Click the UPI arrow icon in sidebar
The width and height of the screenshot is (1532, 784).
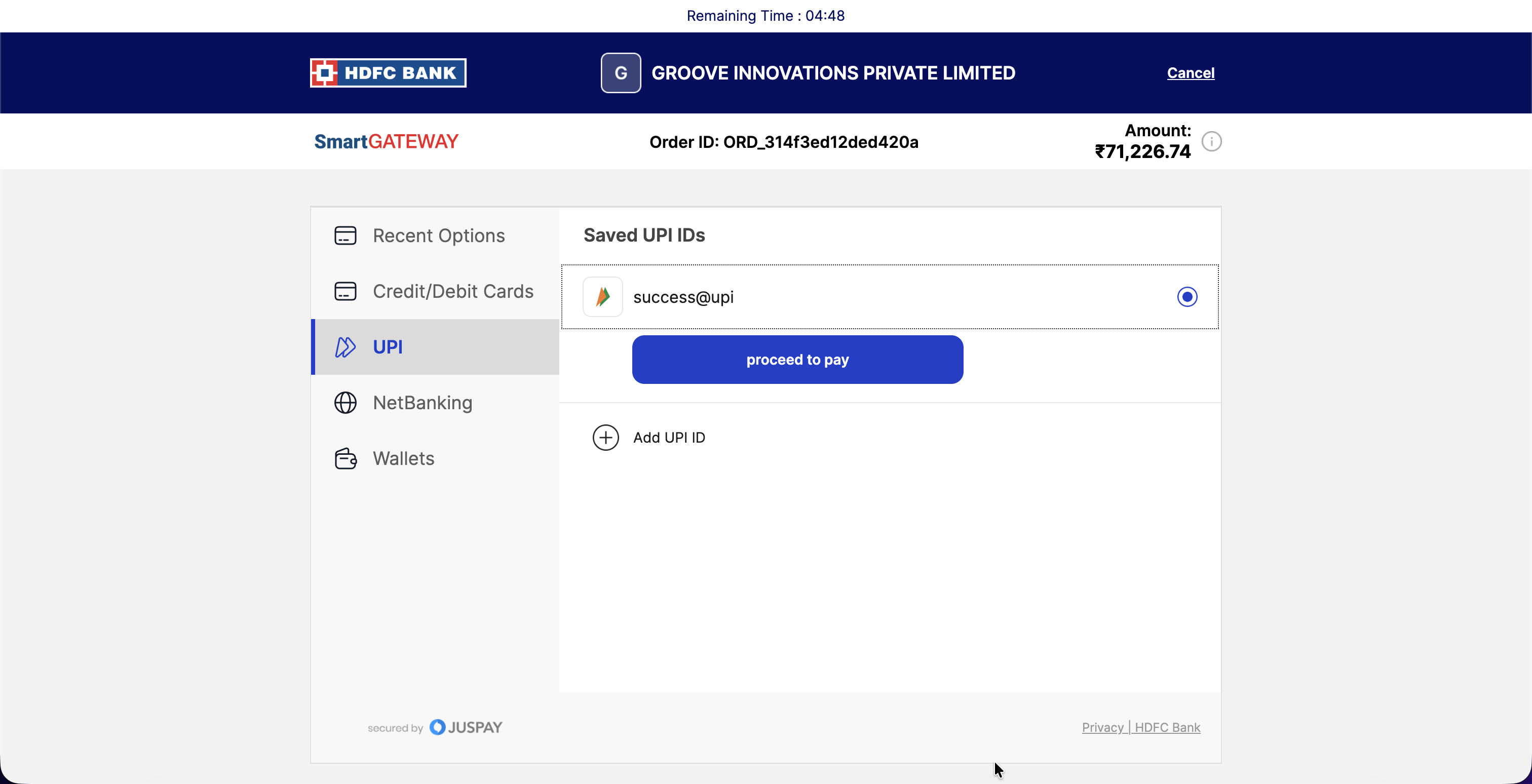[345, 347]
